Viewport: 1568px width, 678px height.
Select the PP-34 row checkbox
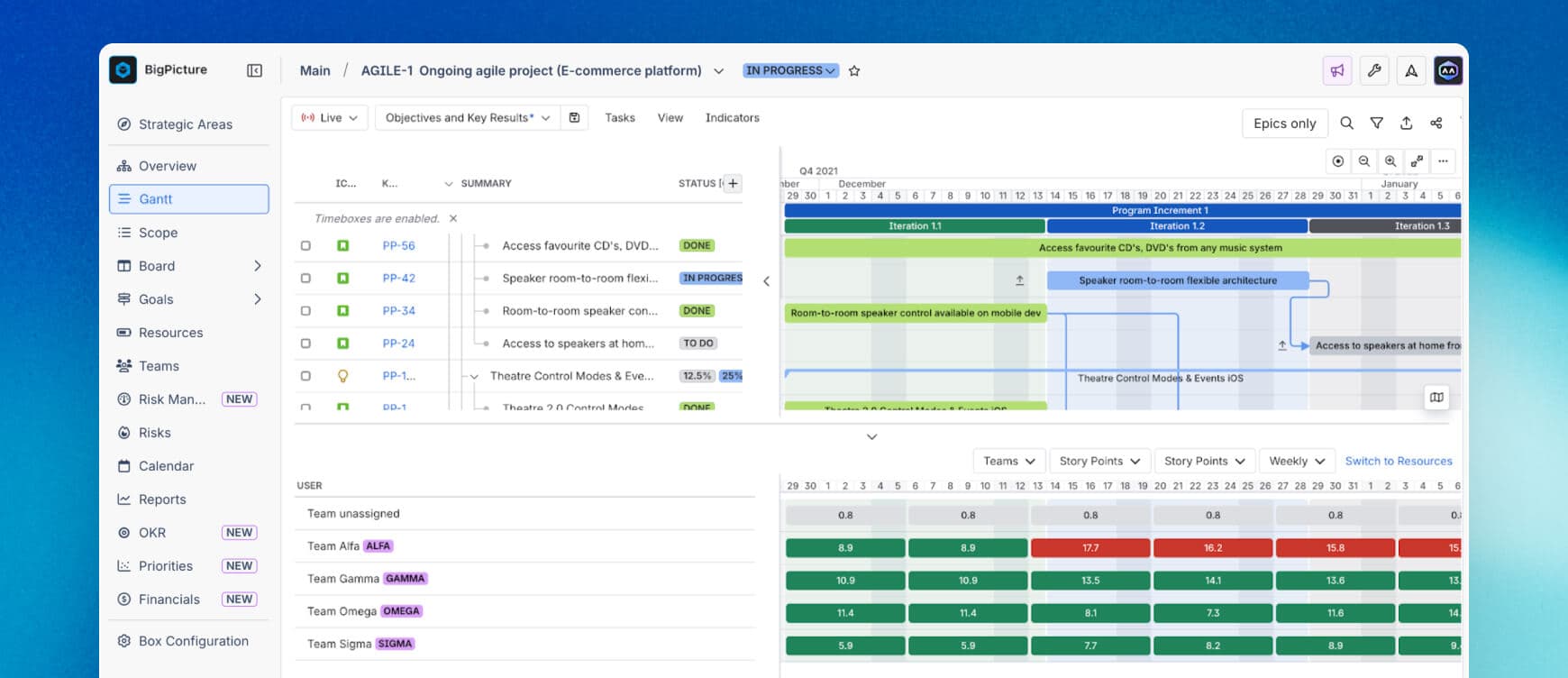point(305,310)
